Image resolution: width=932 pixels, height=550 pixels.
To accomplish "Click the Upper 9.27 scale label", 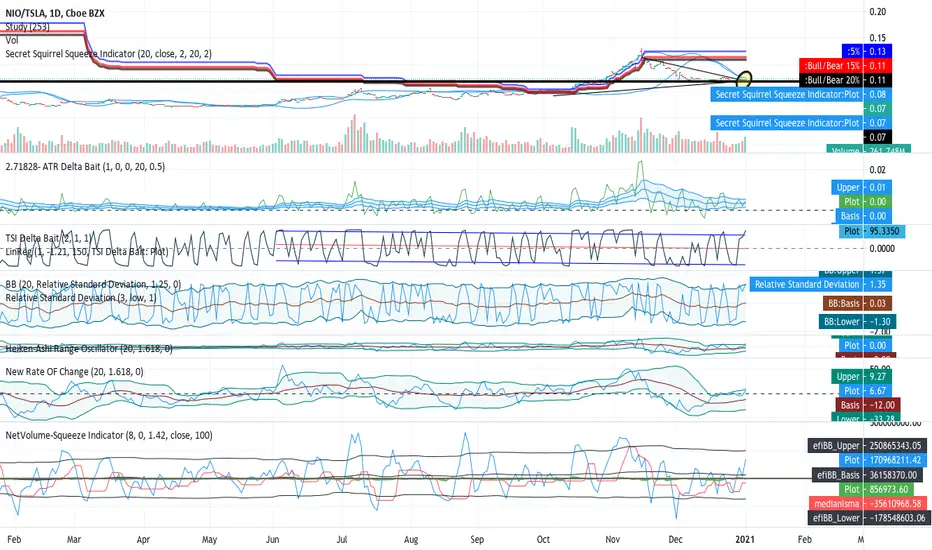I will pos(861,376).
